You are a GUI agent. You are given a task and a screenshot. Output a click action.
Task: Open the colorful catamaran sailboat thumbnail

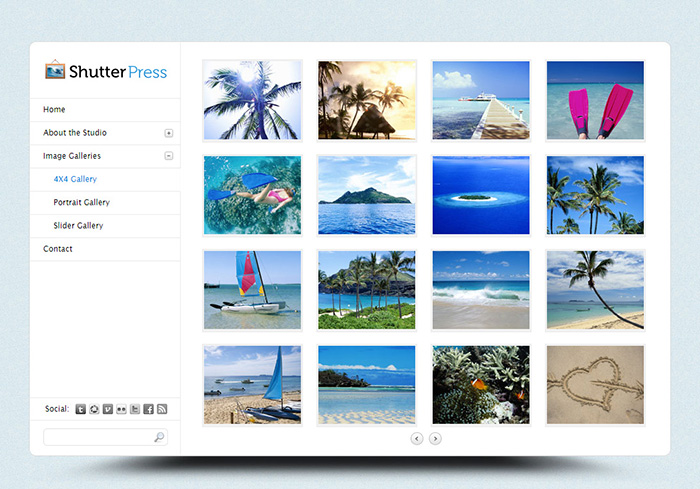click(x=252, y=290)
